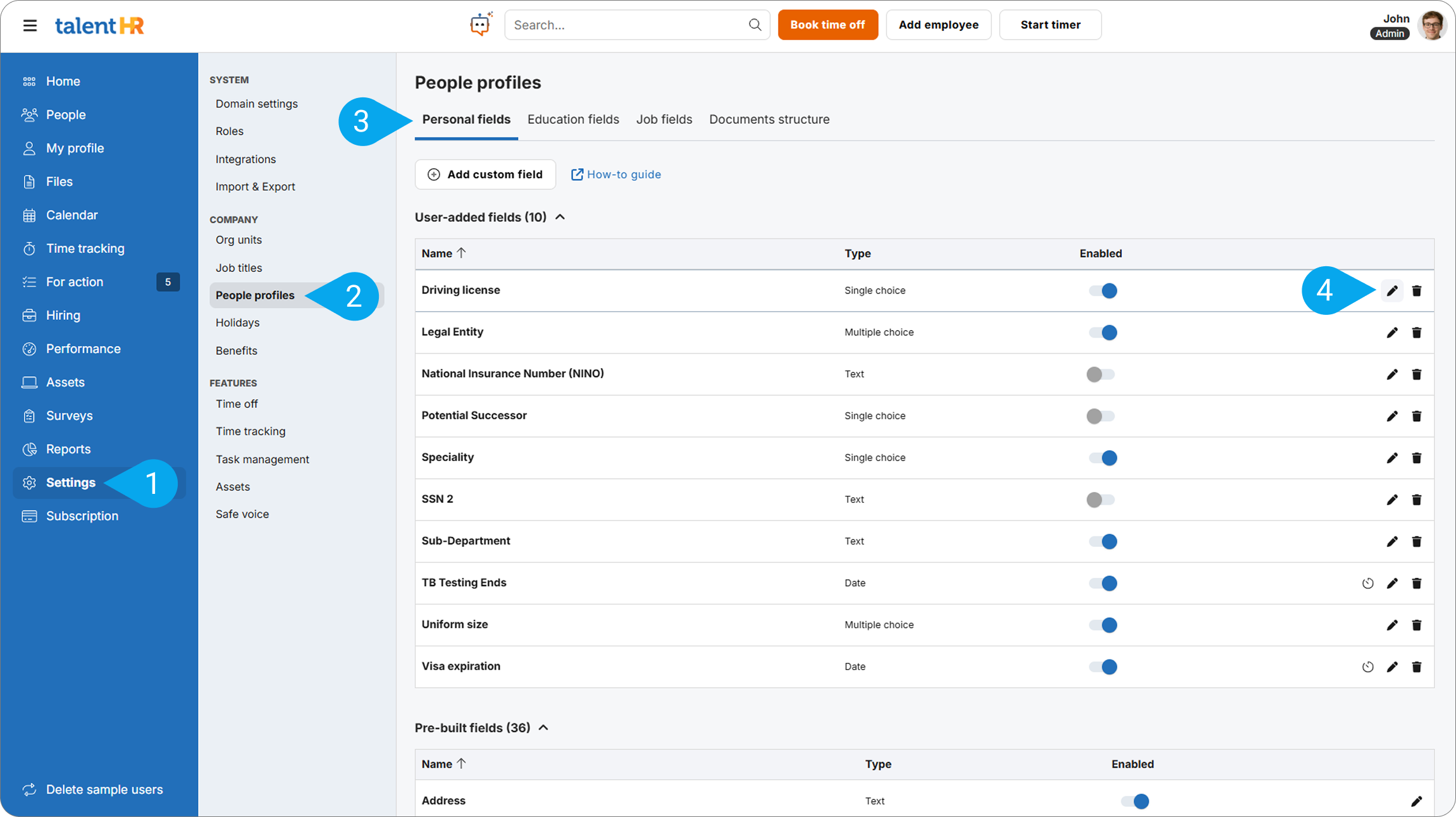The height and width of the screenshot is (817, 1456).
Task: Open the AI assistant robot icon
Action: (x=481, y=25)
